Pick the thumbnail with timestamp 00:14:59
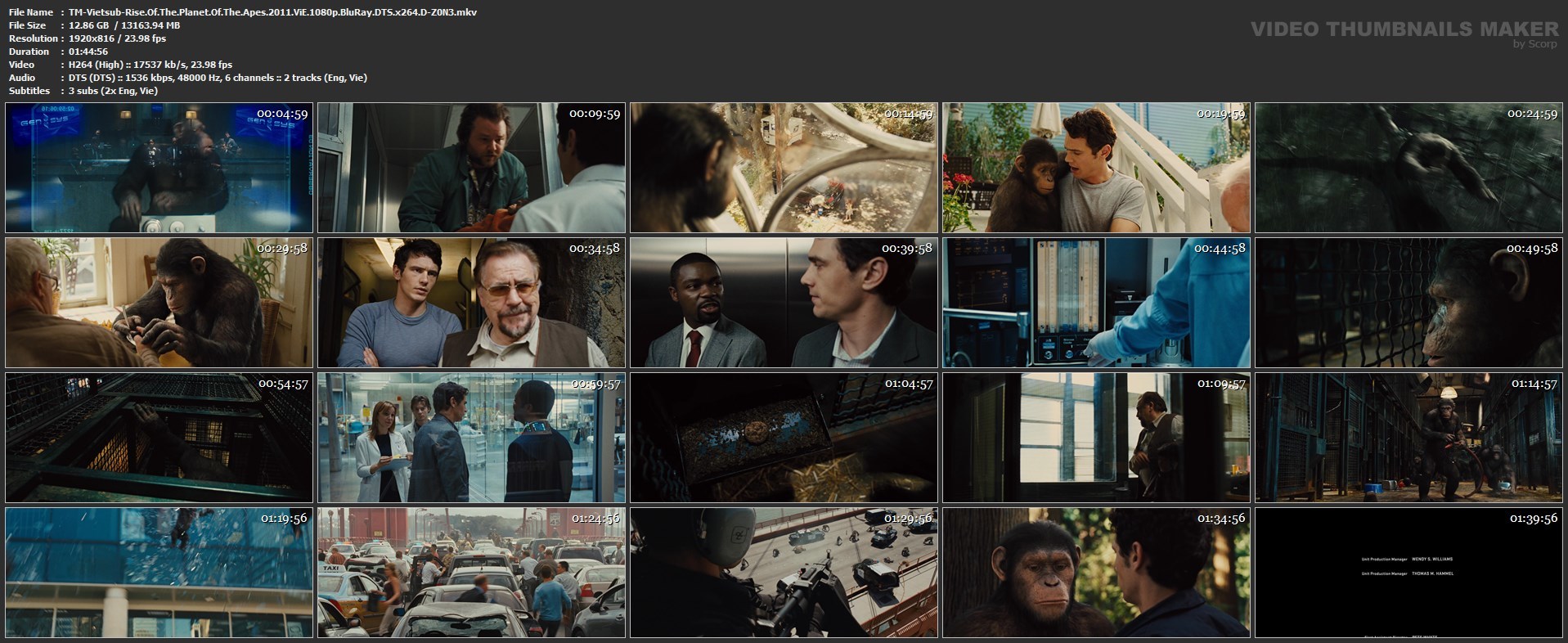This screenshot has height=643, width=1568. 784,168
